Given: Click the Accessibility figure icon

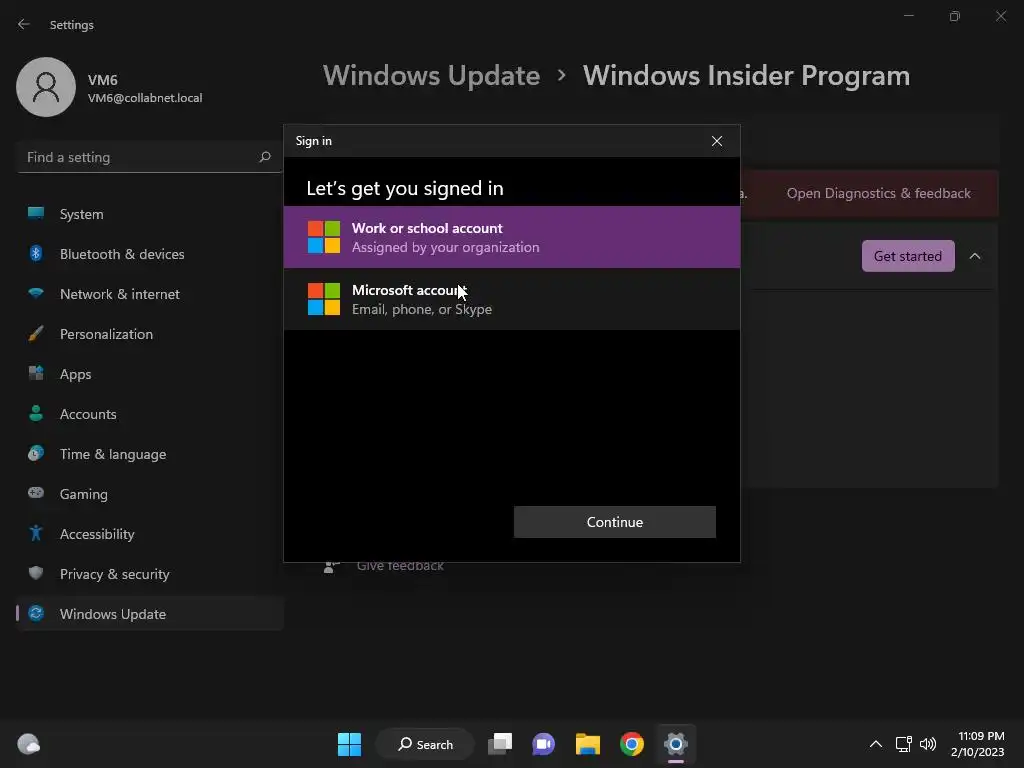Looking at the screenshot, I should click(x=36, y=534).
